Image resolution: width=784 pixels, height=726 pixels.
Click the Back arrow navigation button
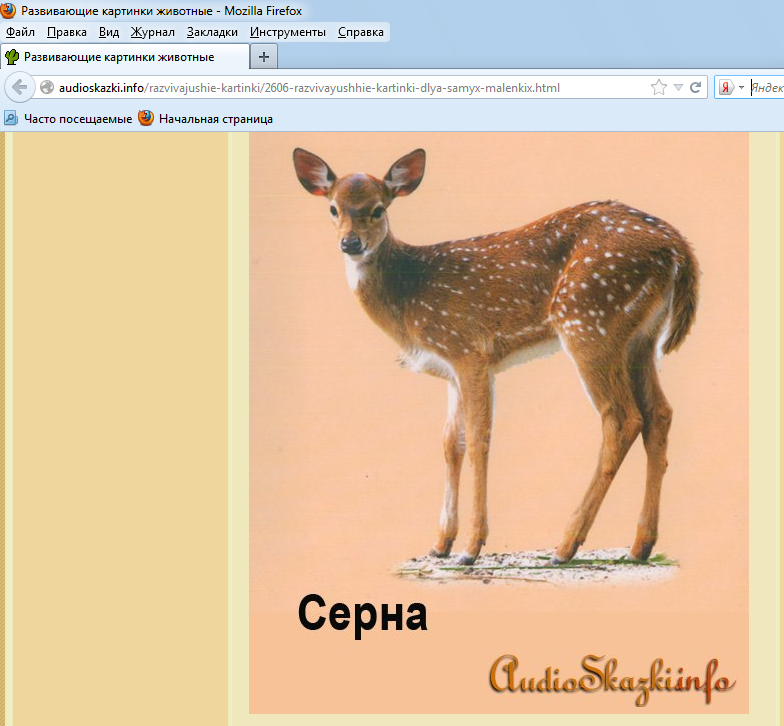(x=20, y=88)
